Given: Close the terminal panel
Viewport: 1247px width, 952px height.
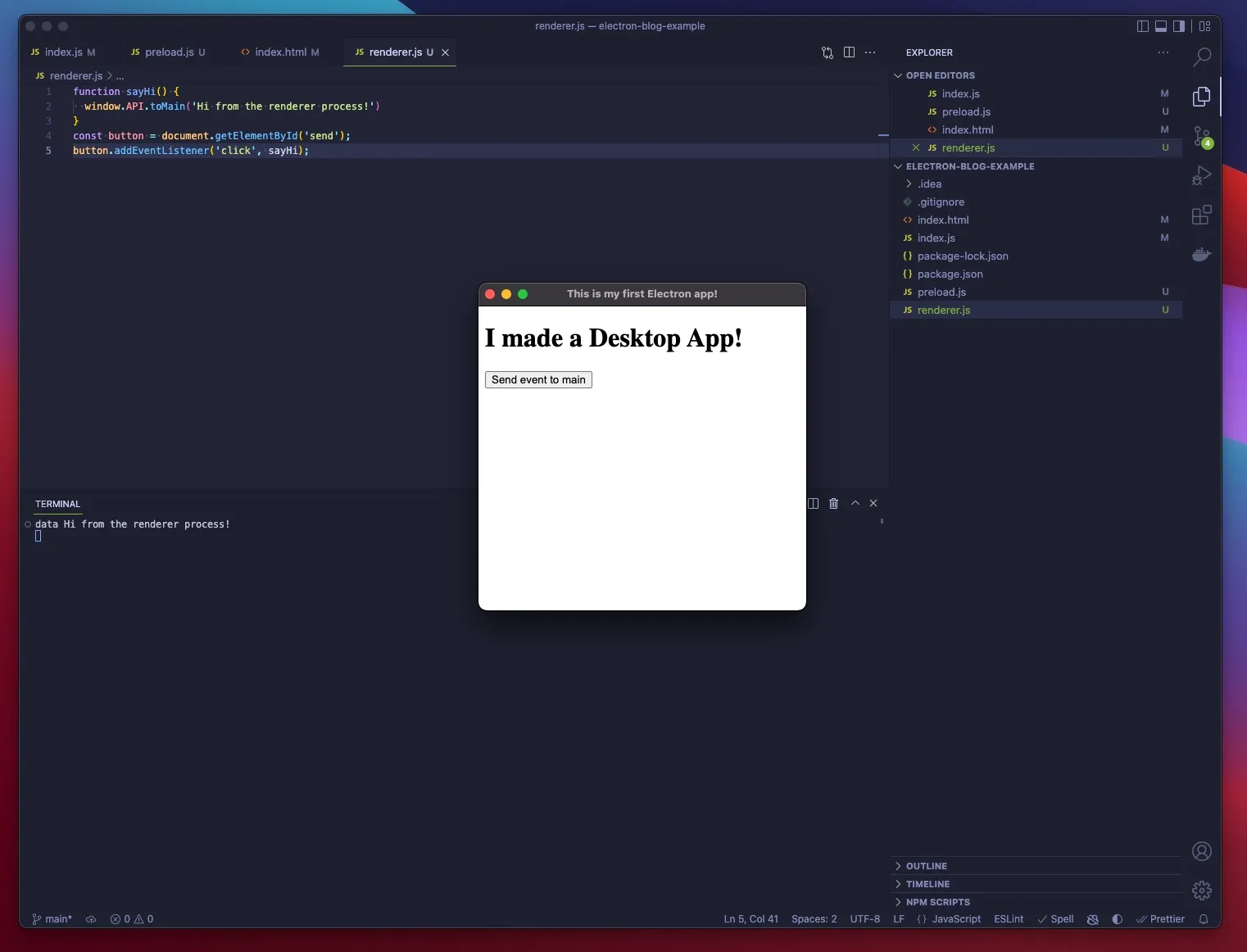Looking at the screenshot, I should point(873,503).
